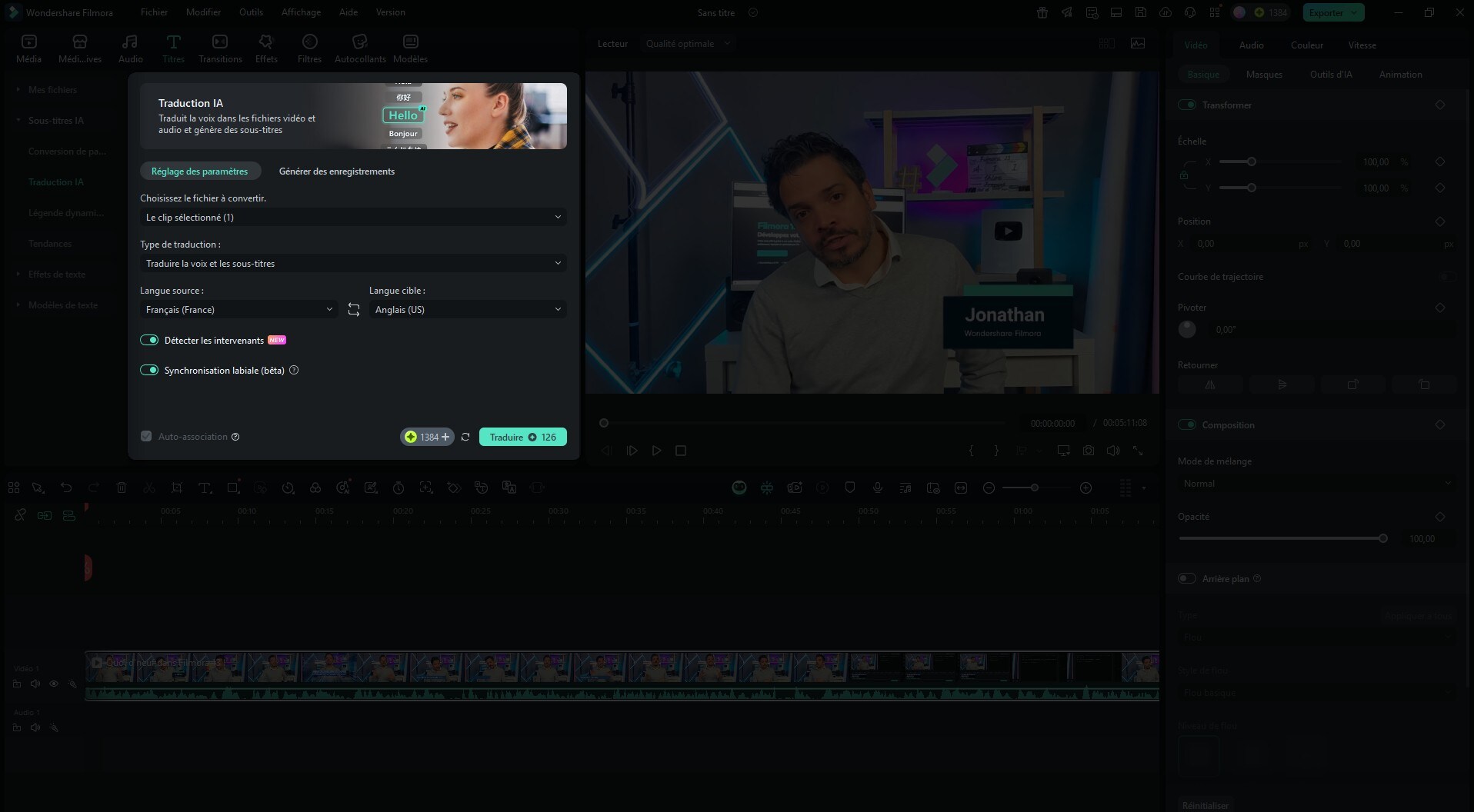Open the color tool in timeline toolbar
Image resolution: width=1474 pixels, height=812 pixels.
315,488
